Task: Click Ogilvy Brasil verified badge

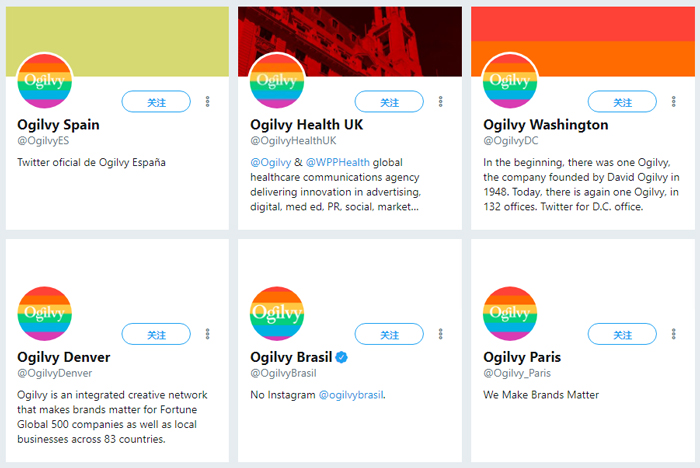Action: pyautogui.click(x=342, y=357)
